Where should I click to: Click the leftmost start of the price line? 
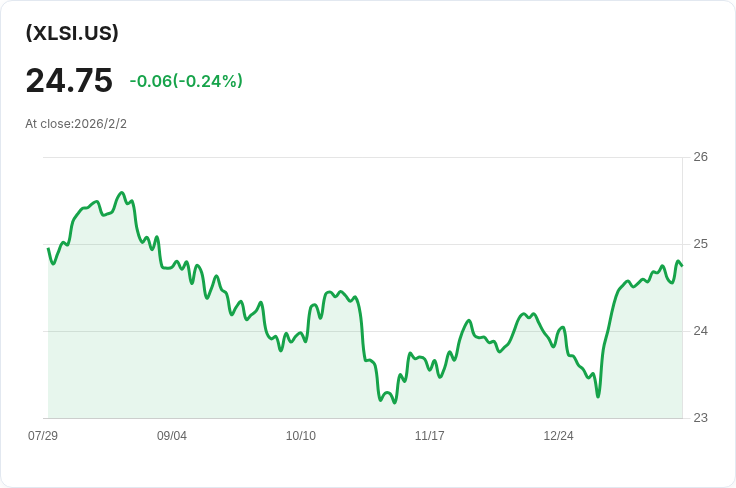click(48, 248)
